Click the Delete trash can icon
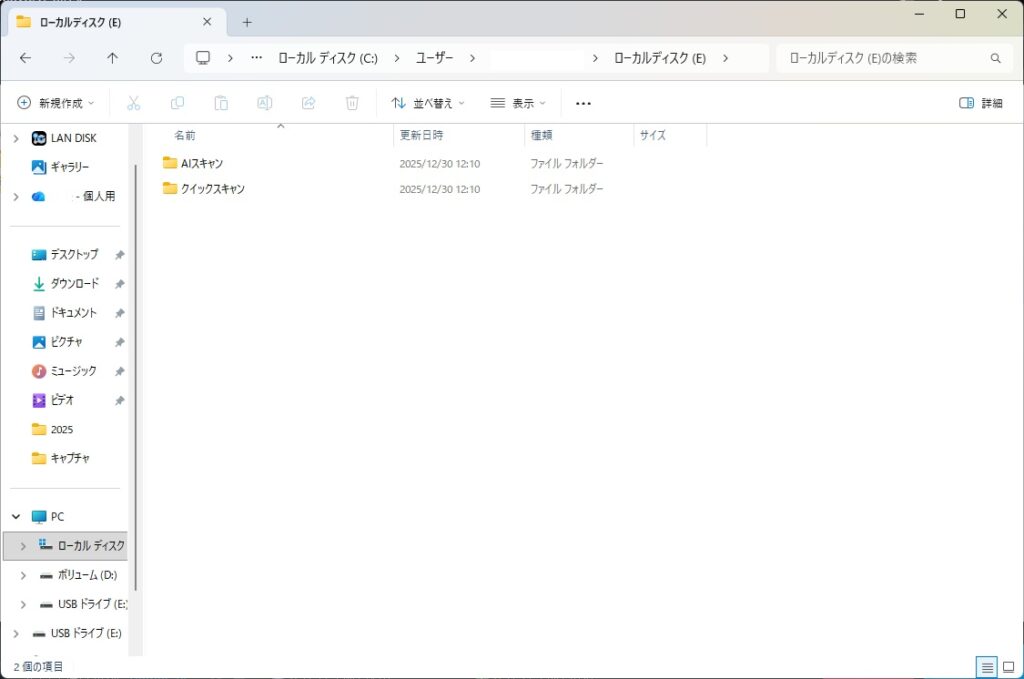 352,103
